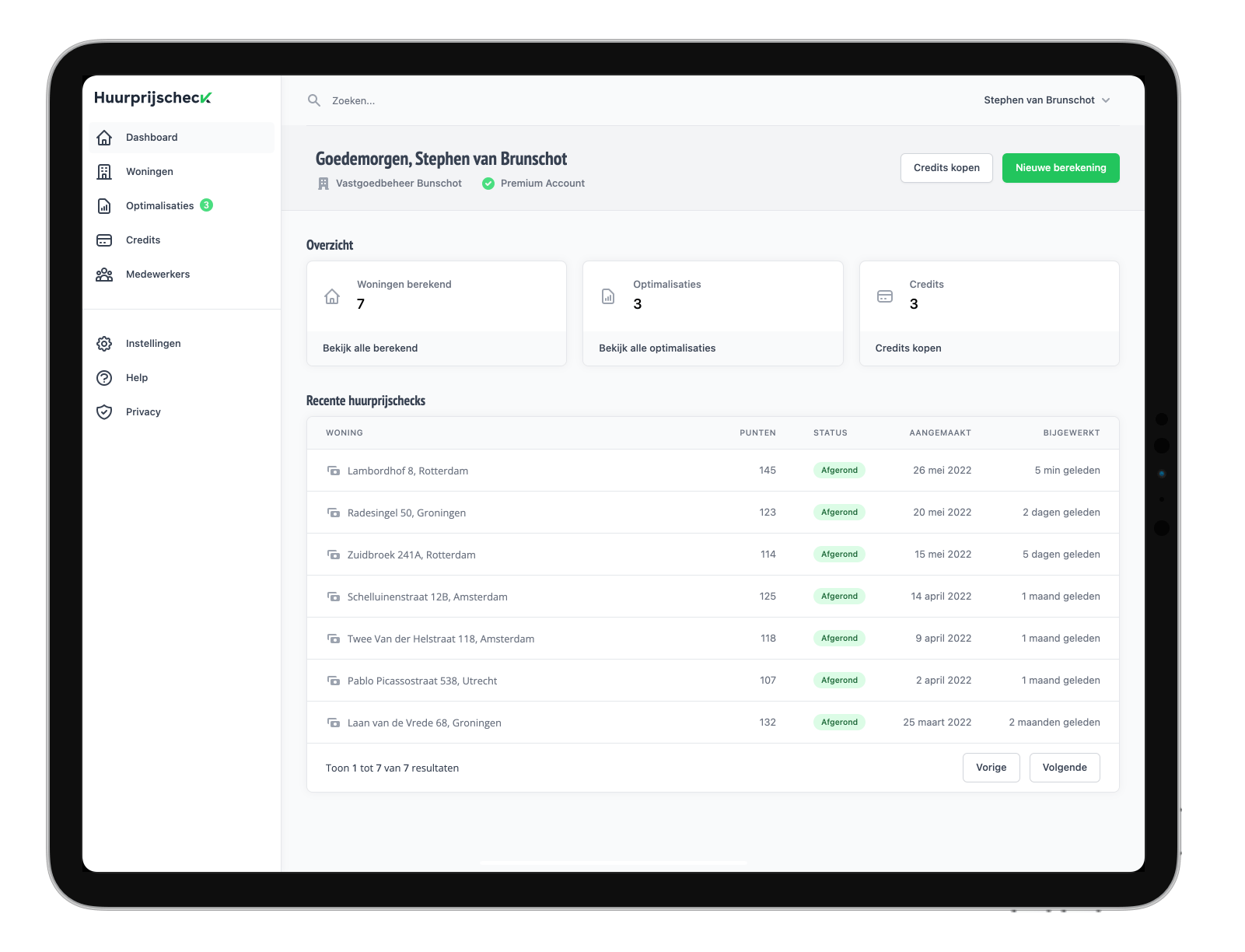This screenshot has width=1245, height=952.
Task: Open Medewerkers using the people icon
Action: coord(104,274)
